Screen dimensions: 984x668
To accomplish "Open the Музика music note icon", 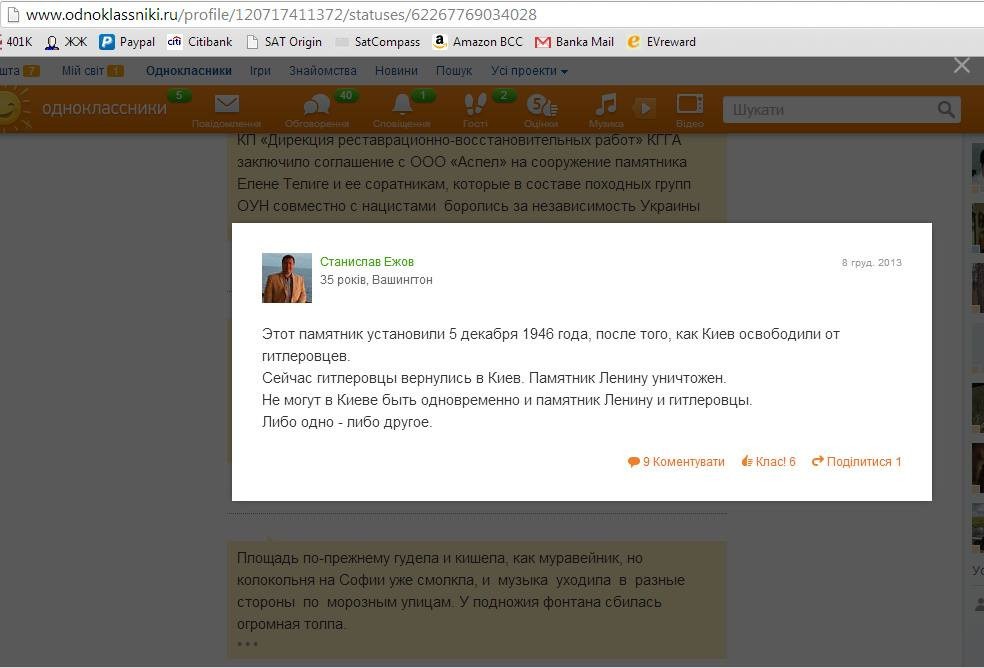I will (606, 105).
